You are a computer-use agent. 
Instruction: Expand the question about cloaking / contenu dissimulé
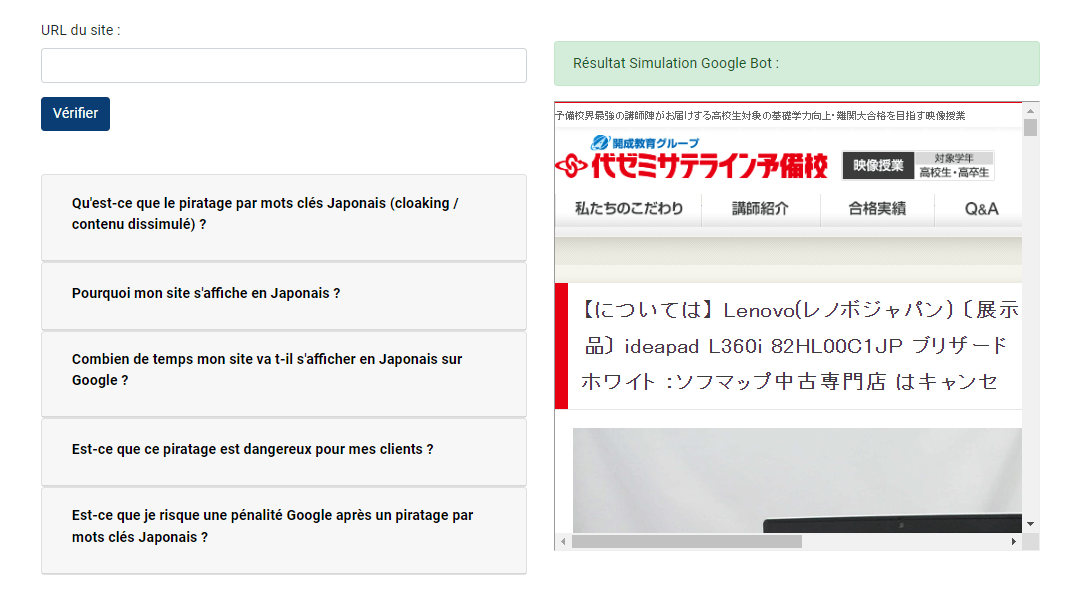284,217
